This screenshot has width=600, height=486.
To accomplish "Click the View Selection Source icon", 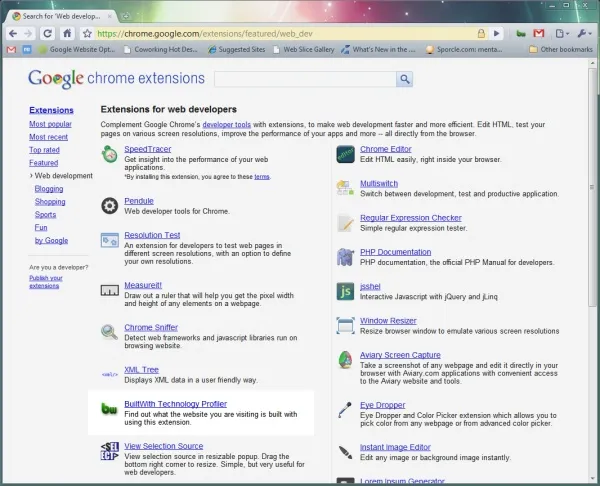I will (x=110, y=451).
